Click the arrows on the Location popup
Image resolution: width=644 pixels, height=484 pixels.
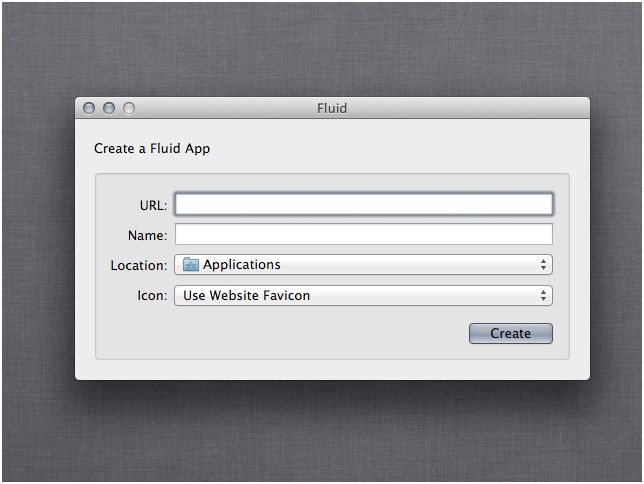(543, 265)
